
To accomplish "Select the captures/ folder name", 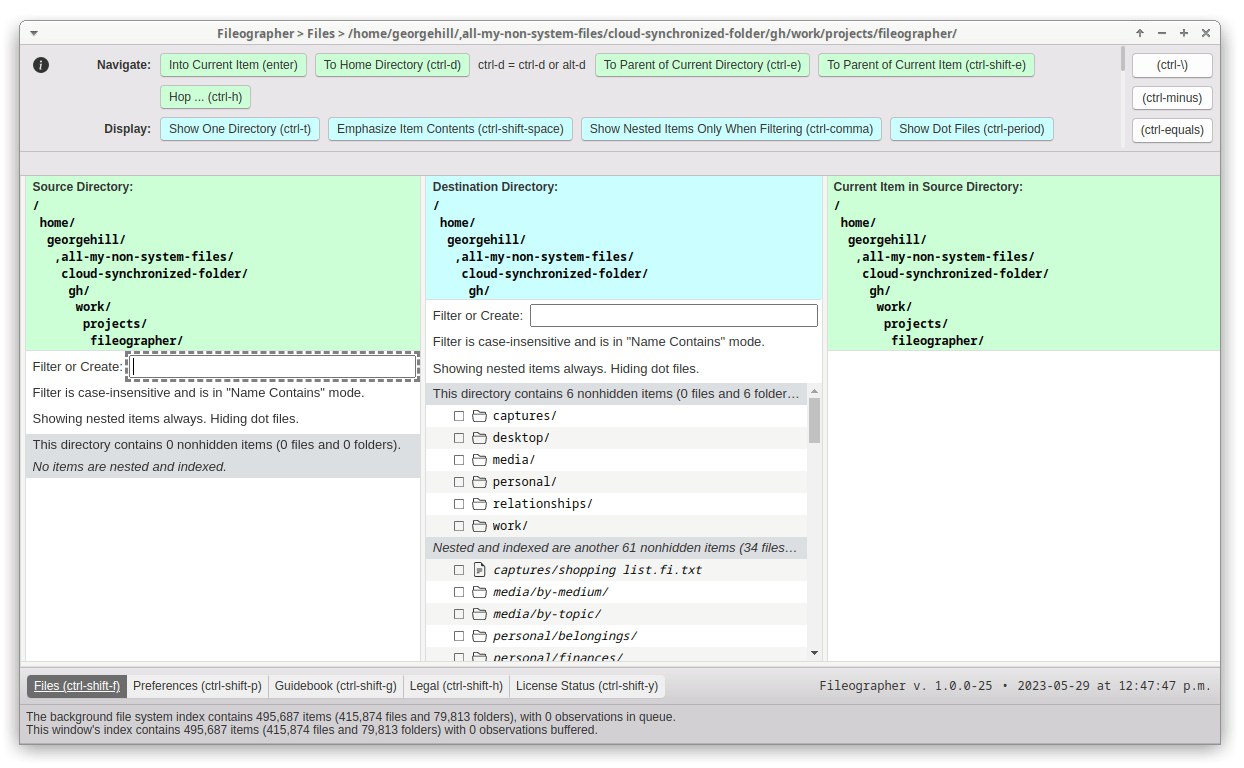I will pyautogui.click(x=524, y=416).
